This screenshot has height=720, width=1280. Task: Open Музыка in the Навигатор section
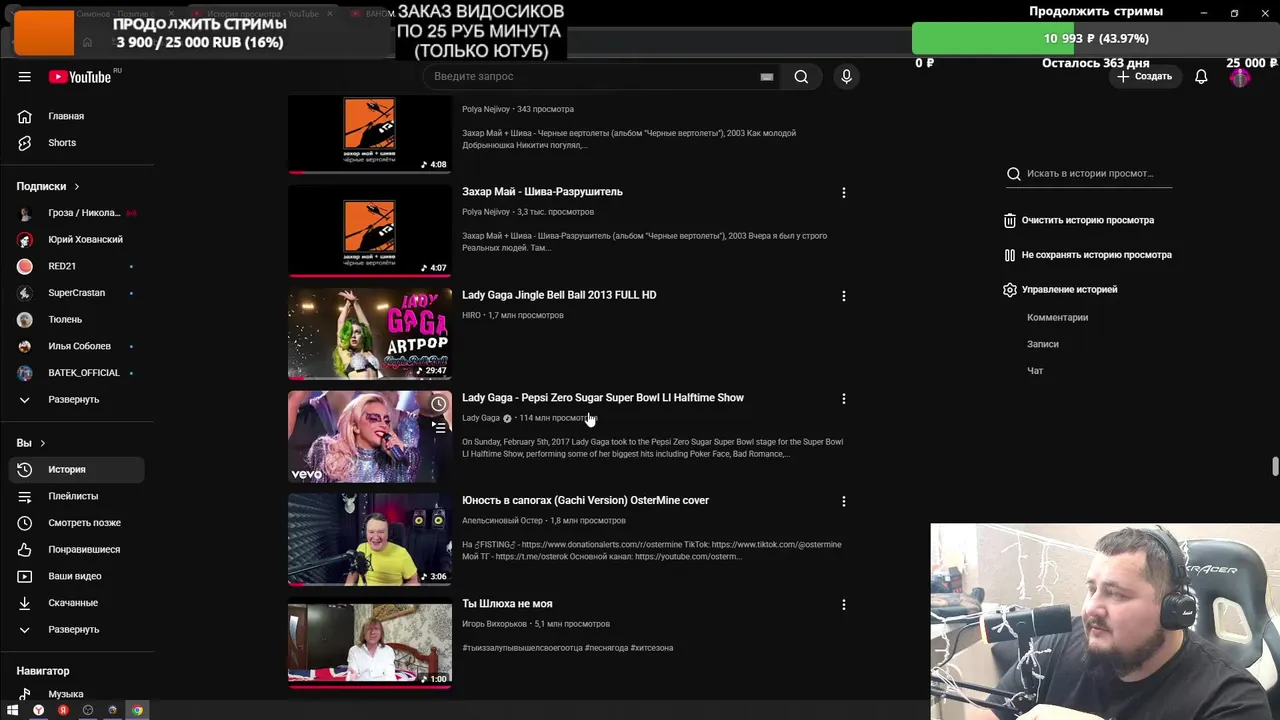click(x=76, y=694)
